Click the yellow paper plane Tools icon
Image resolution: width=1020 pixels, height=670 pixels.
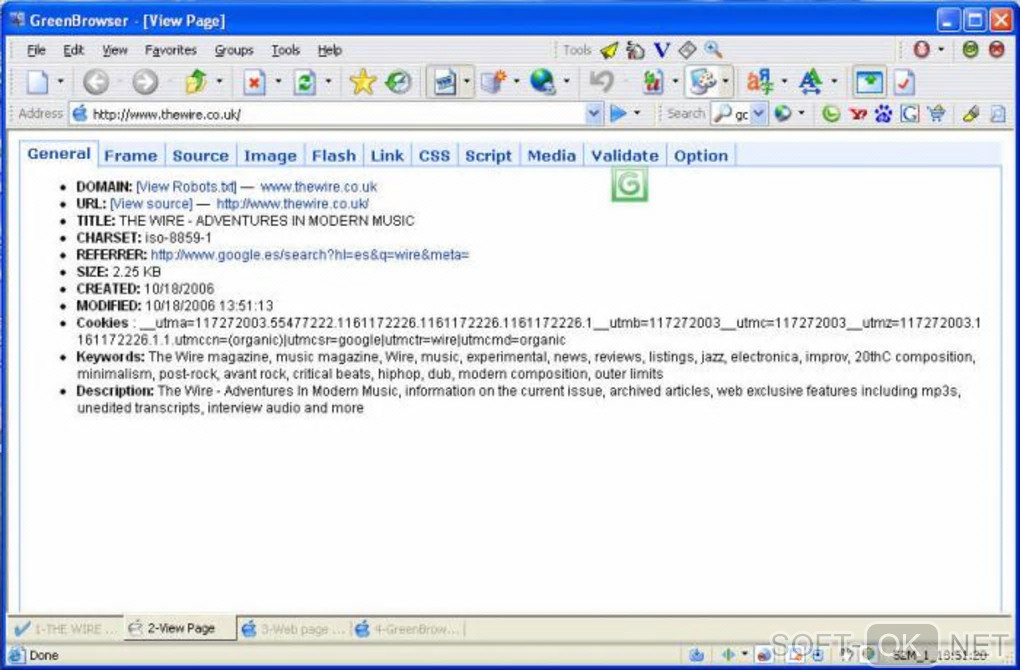click(x=609, y=50)
